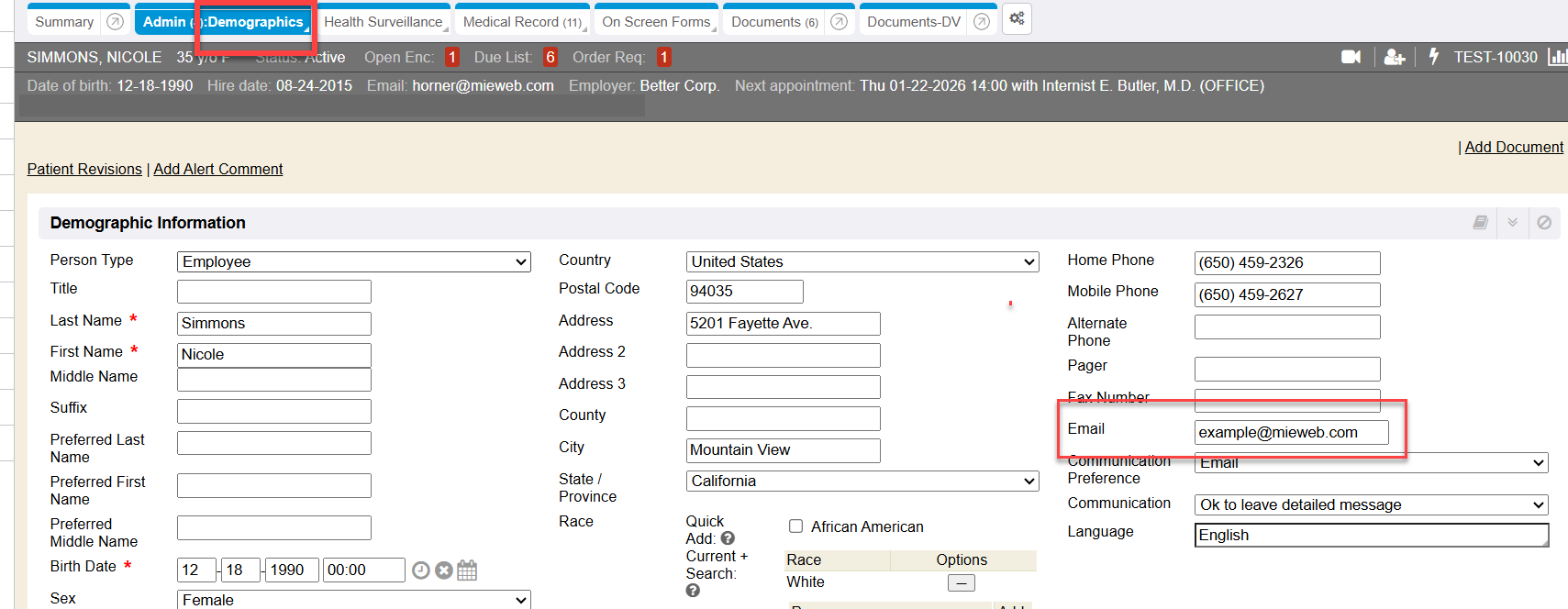Click the book icon in Demographic Information header

[1480, 223]
